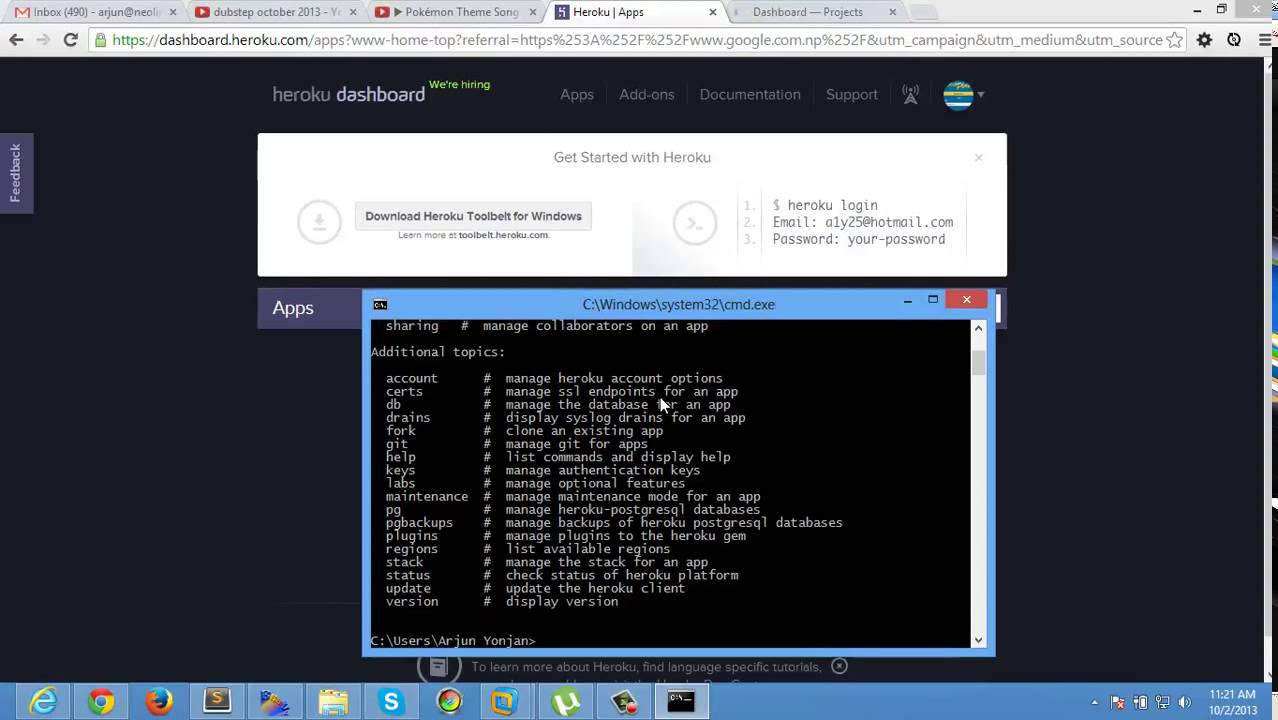The width and height of the screenshot is (1278, 720).
Task: Launch Internet Explorer from the taskbar
Action: click(43, 702)
